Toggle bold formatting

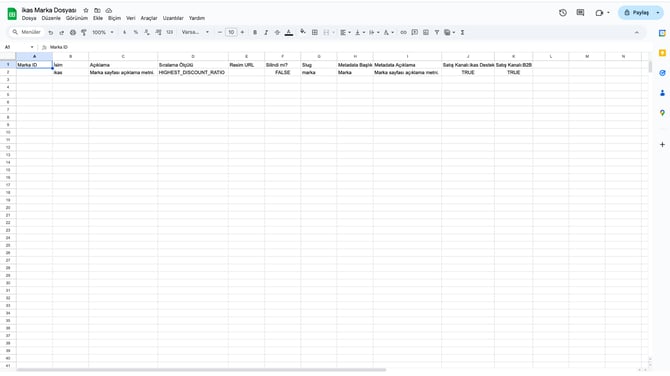pyautogui.click(x=255, y=32)
